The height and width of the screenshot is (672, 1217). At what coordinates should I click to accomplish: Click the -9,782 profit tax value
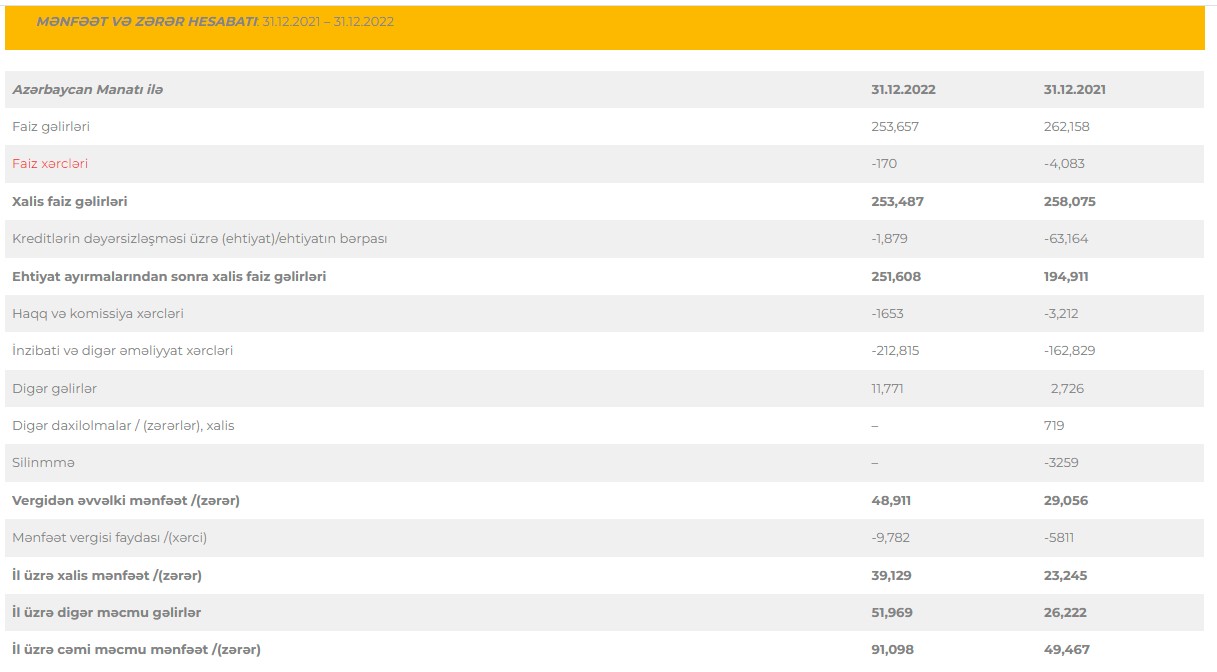[x=890, y=538]
